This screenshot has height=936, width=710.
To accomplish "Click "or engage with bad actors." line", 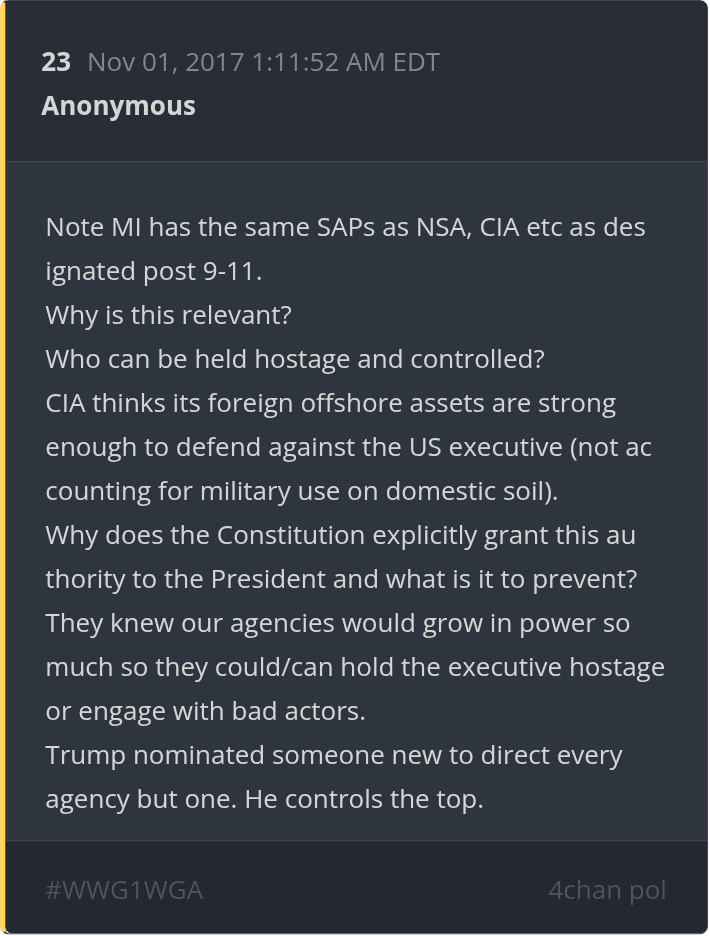I will tap(205, 711).
